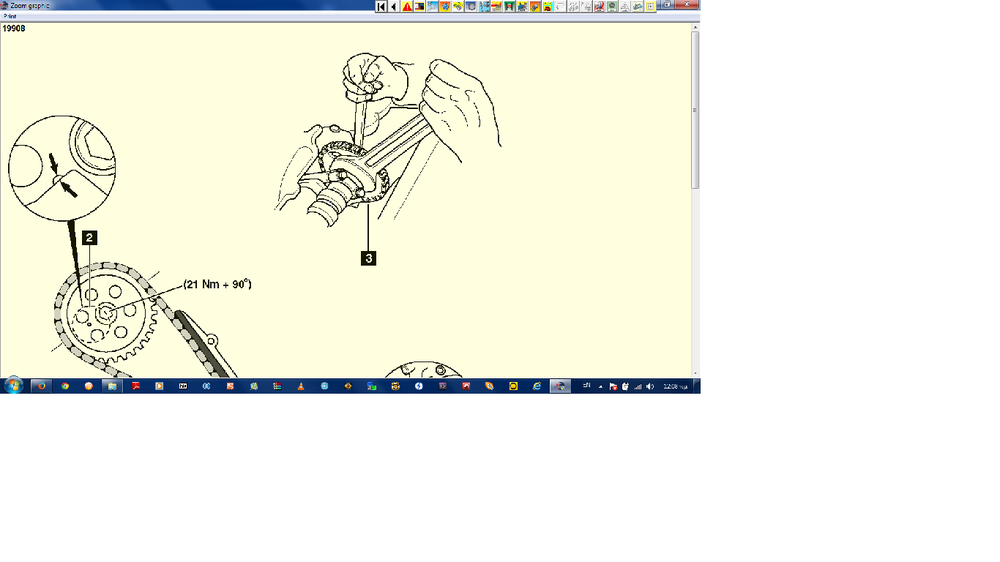This screenshot has width=1000, height=562.
Task: Click the network signal tray icon
Action: [638, 387]
